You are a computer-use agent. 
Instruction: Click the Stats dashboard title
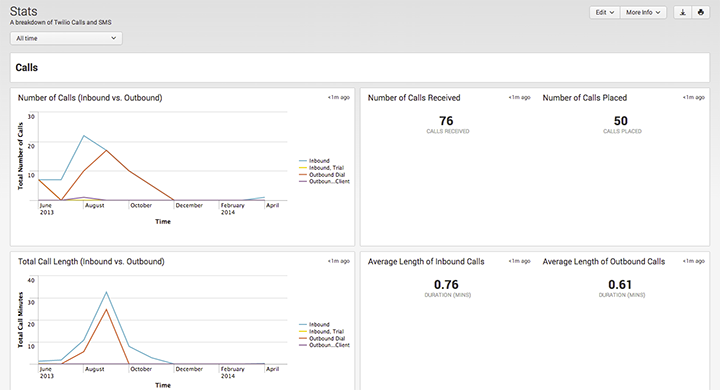pyautogui.click(x=23, y=11)
